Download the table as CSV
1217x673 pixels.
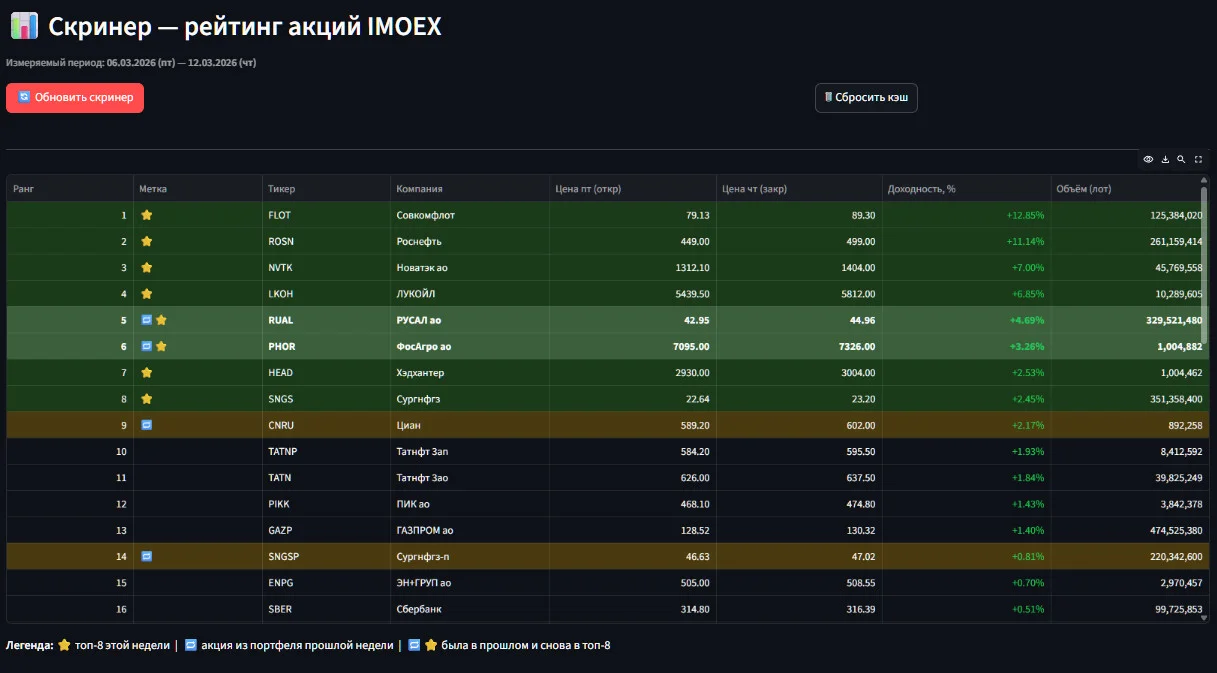1165,159
